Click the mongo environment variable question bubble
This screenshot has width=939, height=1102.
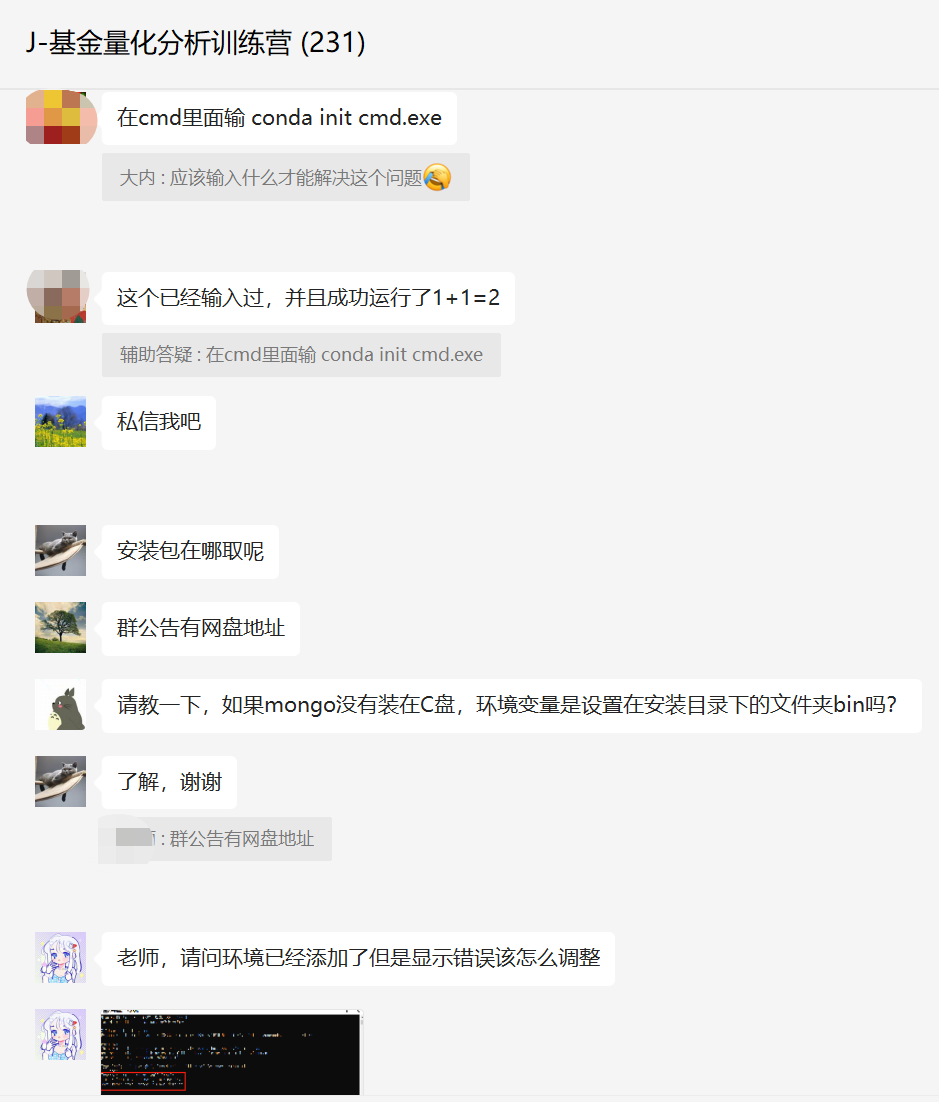click(x=511, y=706)
